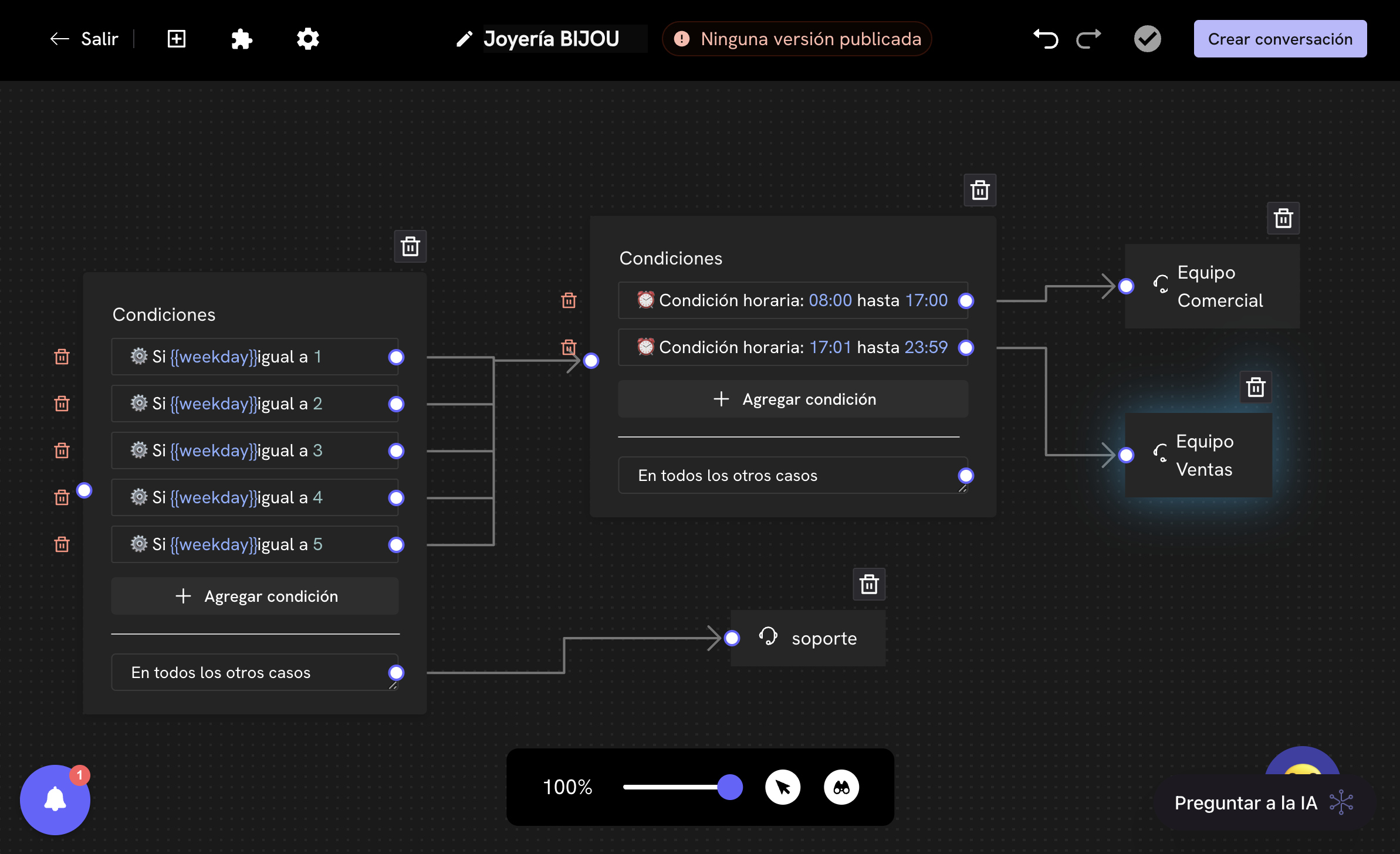Viewport: 1400px width, 854px height.
Task: Click output connector of weekday igual a 1
Action: [x=397, y=357]
